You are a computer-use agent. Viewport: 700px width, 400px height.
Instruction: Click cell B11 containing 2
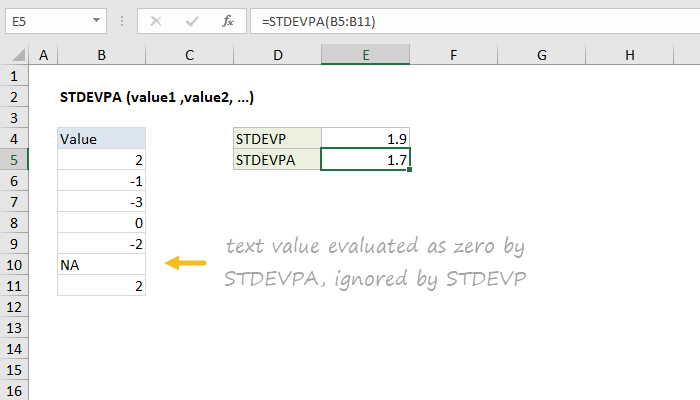click(101, 286)
